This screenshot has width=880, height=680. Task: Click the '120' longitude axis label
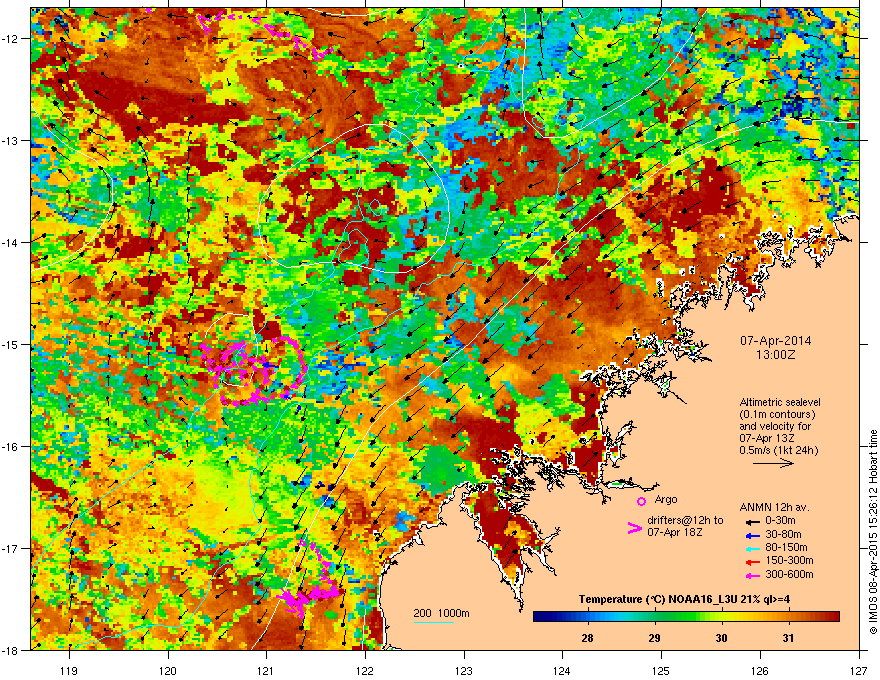168,670
